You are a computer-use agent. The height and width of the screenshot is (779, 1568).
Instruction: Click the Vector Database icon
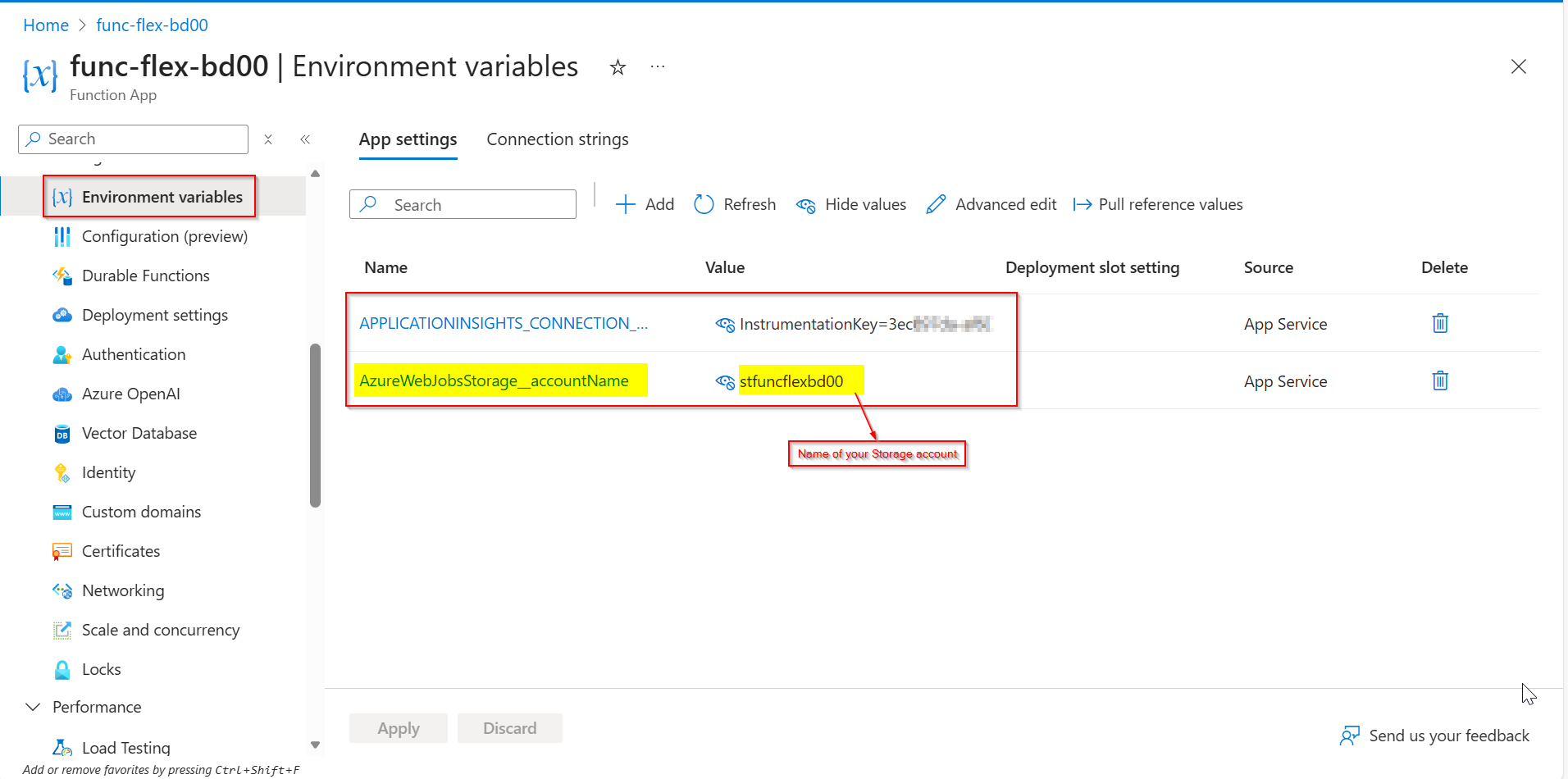tap(62, 434)
